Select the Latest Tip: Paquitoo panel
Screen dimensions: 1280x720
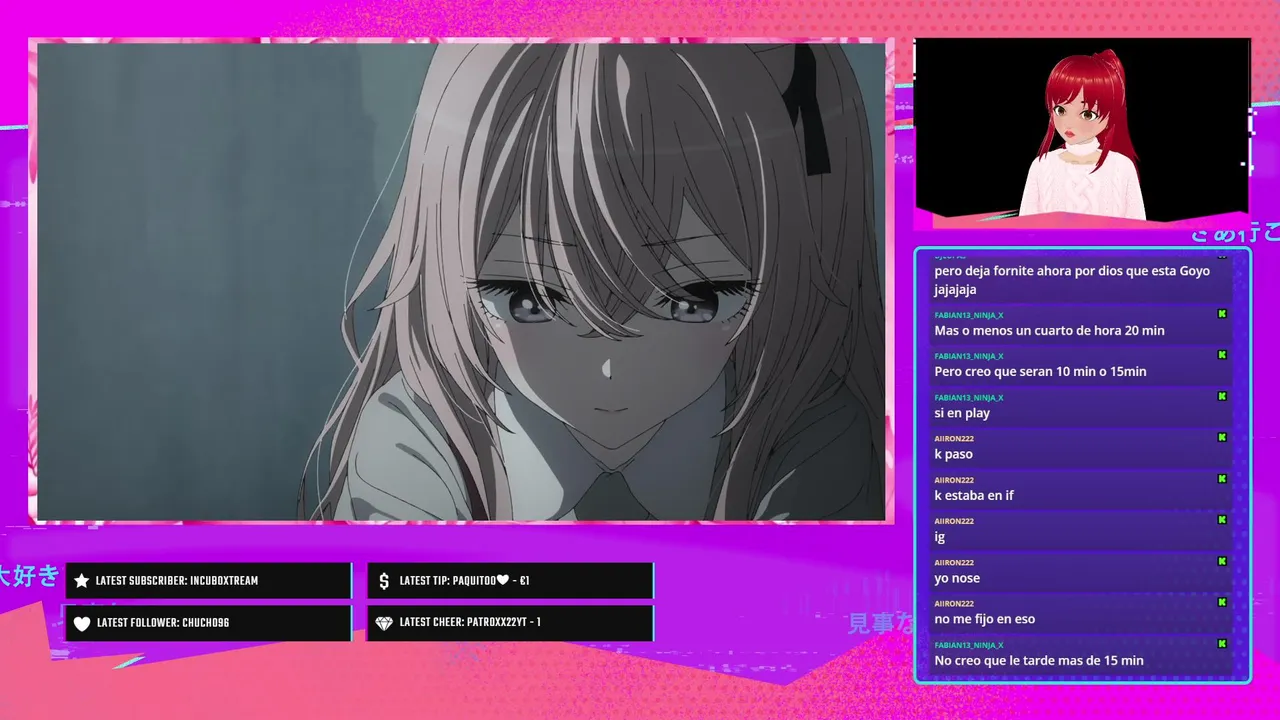point(511,581)
